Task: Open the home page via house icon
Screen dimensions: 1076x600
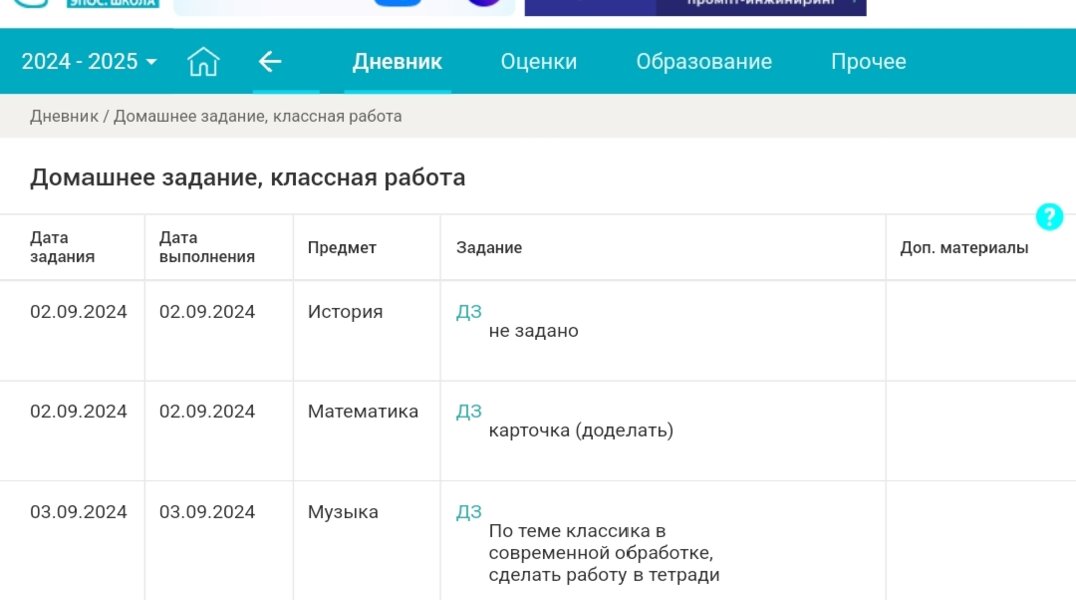Action: pyautogui.click(x=203, y=61)
